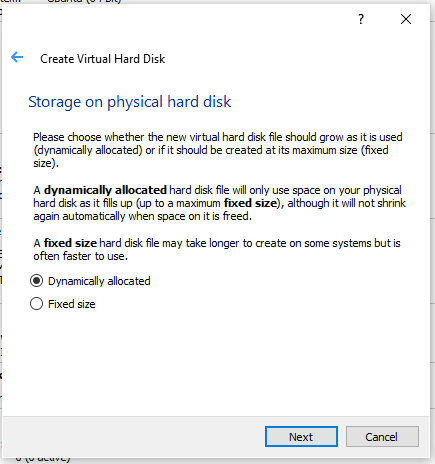Click bold "fixed size" in the faster-to-use paragraph

pyautogui.click(x=70, y=243)
